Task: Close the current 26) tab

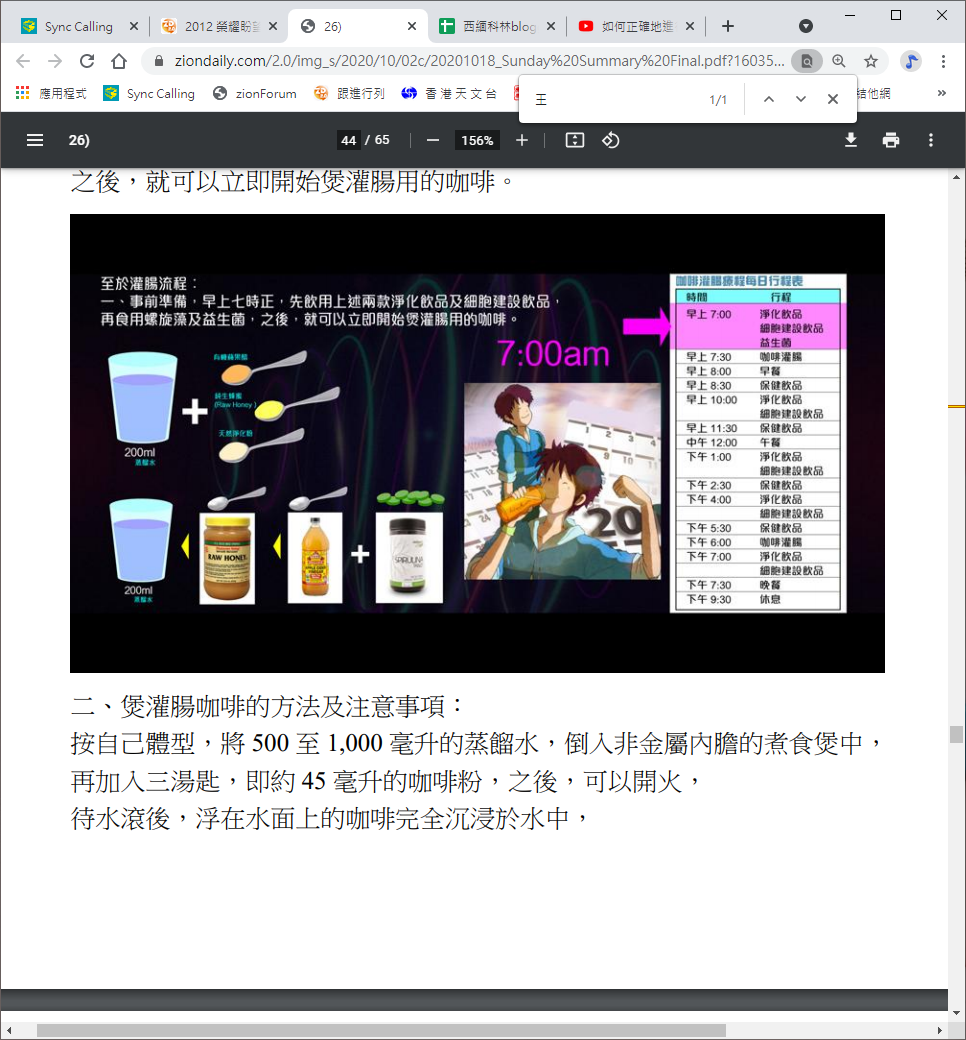Action: coord(412,27)
